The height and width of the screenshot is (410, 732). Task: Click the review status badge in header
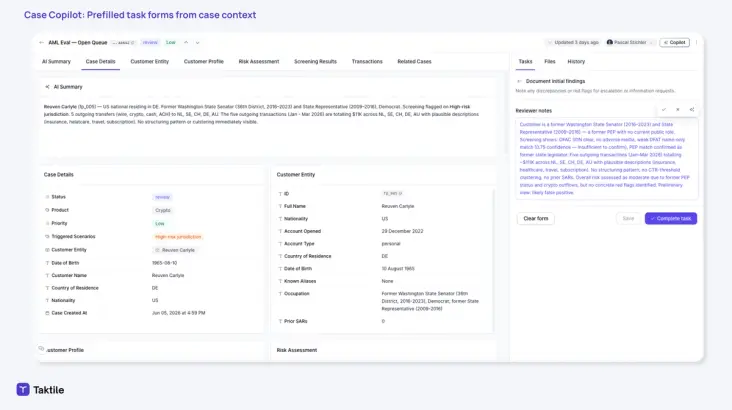(x=150, y=42)
